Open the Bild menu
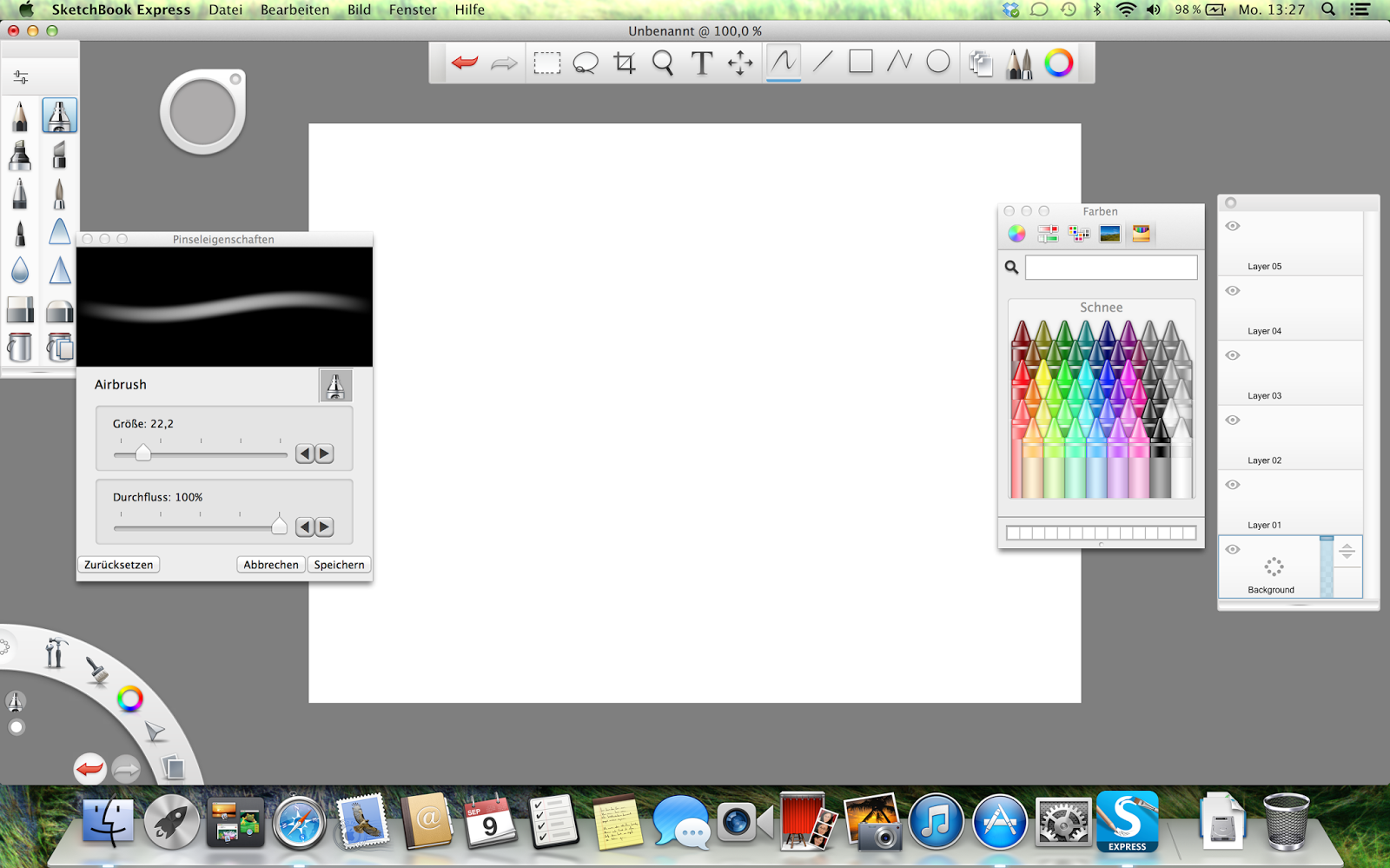The height and width of the screenshot is (868, 1390). (x=360, y=10)
